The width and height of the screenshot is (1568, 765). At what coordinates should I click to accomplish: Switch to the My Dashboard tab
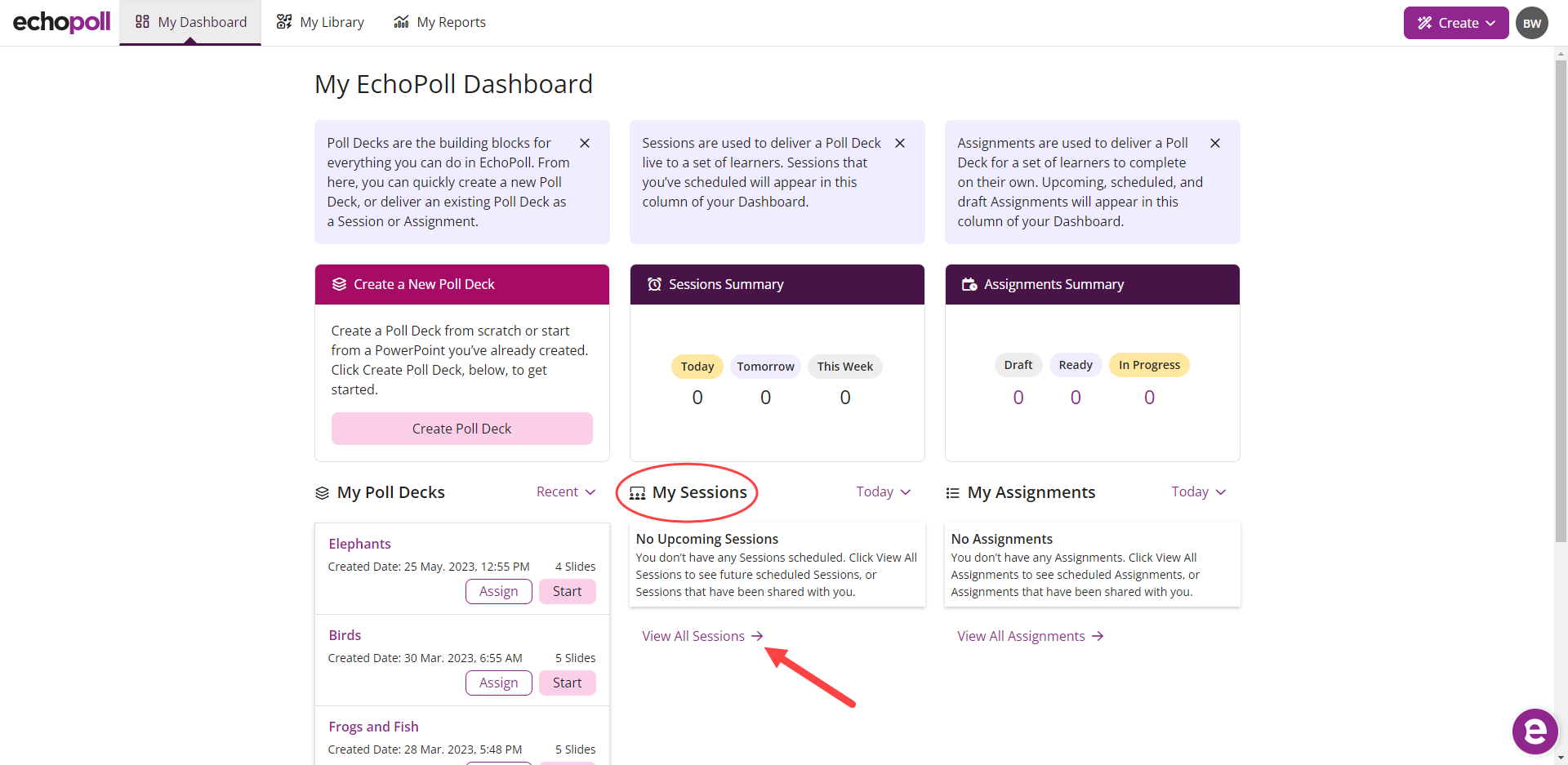click(190, 22)
